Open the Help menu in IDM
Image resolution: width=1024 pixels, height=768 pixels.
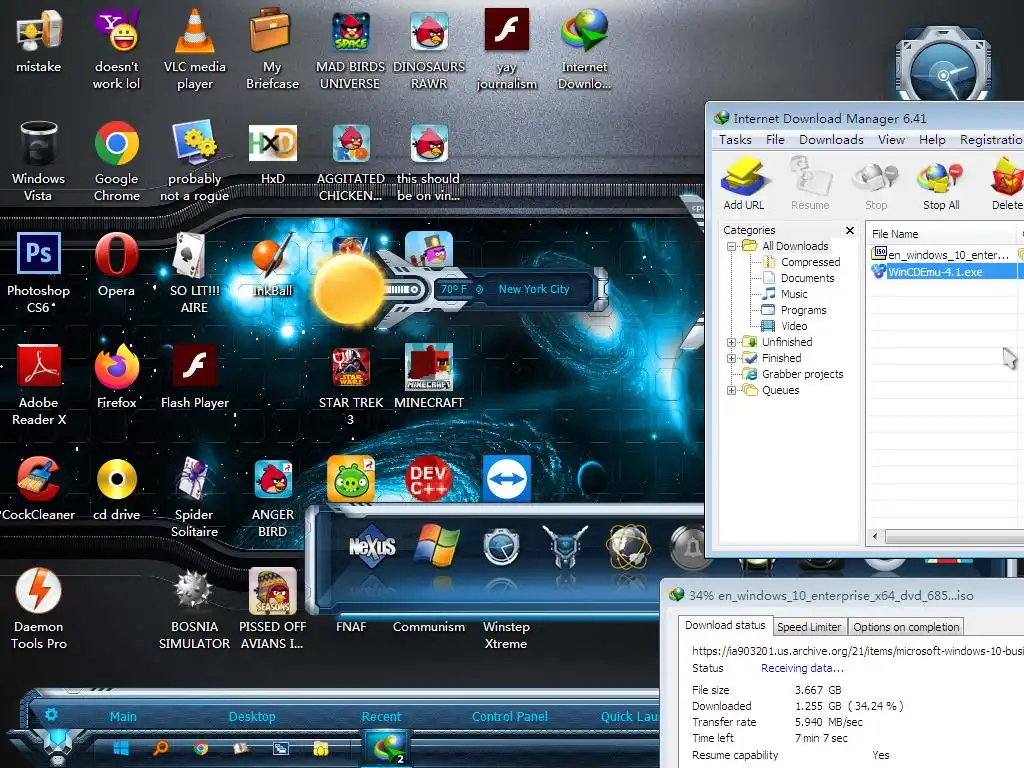click(932, 140)
